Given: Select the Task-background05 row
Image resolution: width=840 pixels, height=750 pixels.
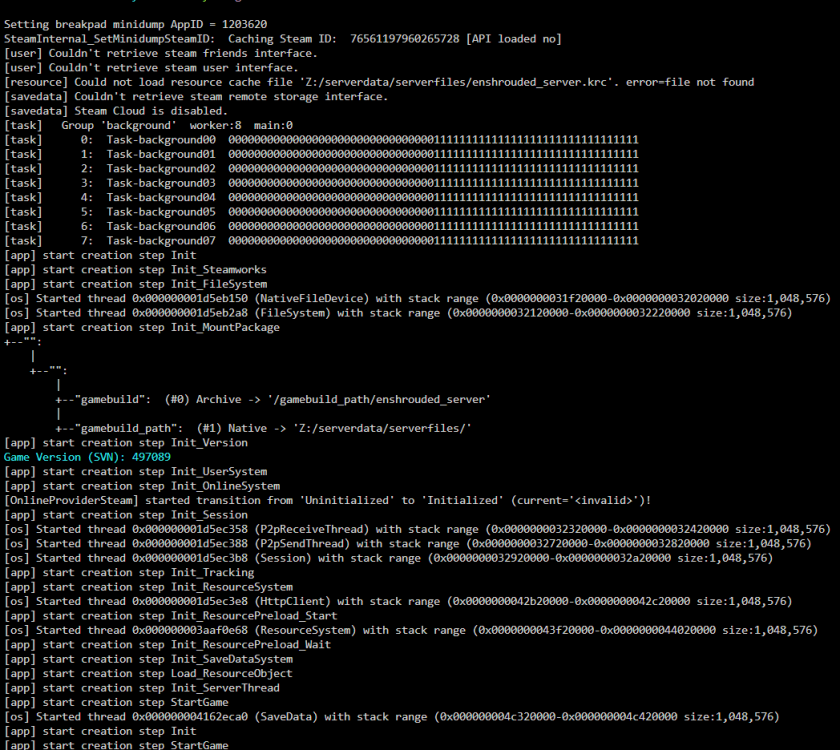Looking at the screenshot, I should [321, 212].
